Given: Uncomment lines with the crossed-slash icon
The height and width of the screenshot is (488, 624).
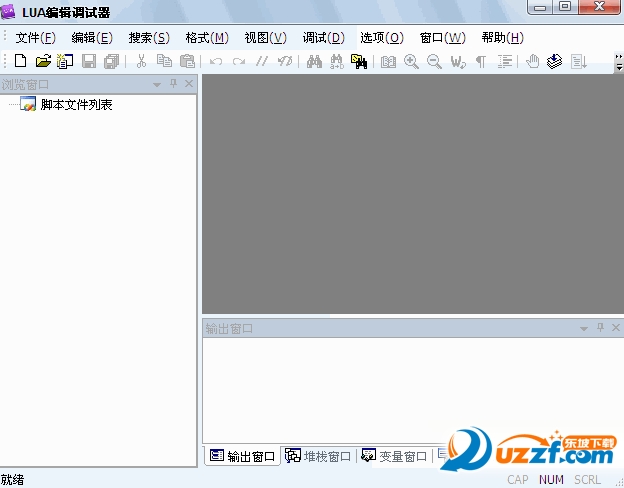Looking at the screenshot, I should tap(285, 61).
